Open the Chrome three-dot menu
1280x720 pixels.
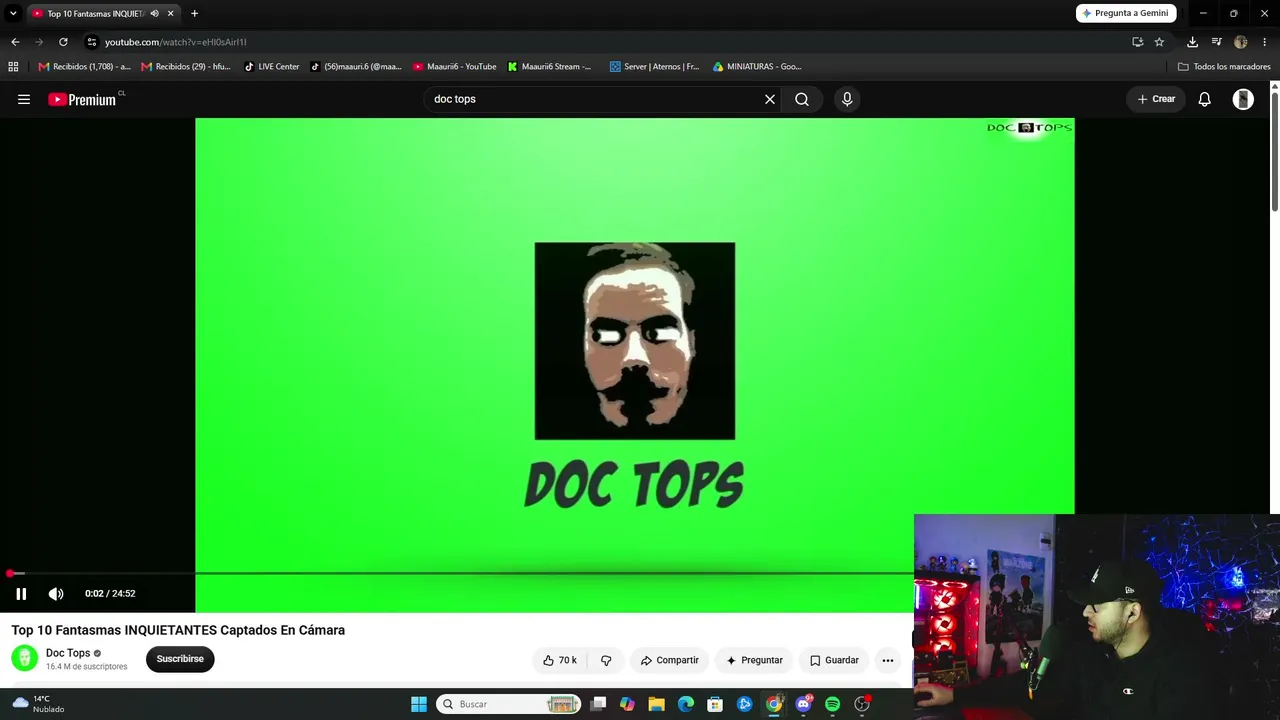(1264, 42)
